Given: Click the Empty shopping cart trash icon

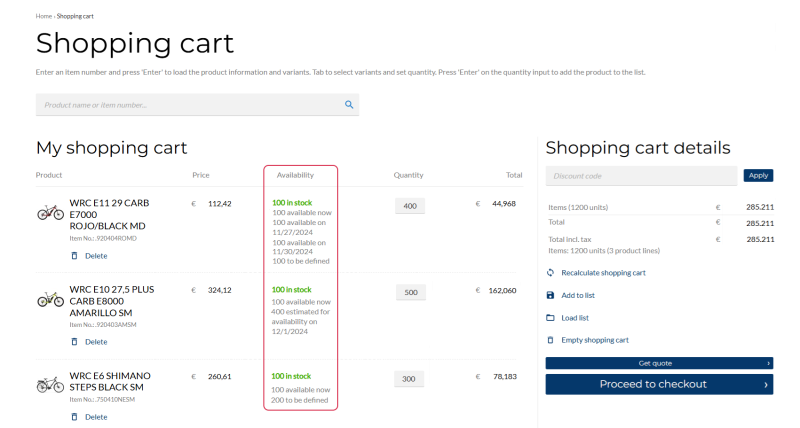Looking at the screenshot, I should click(550, 340).
